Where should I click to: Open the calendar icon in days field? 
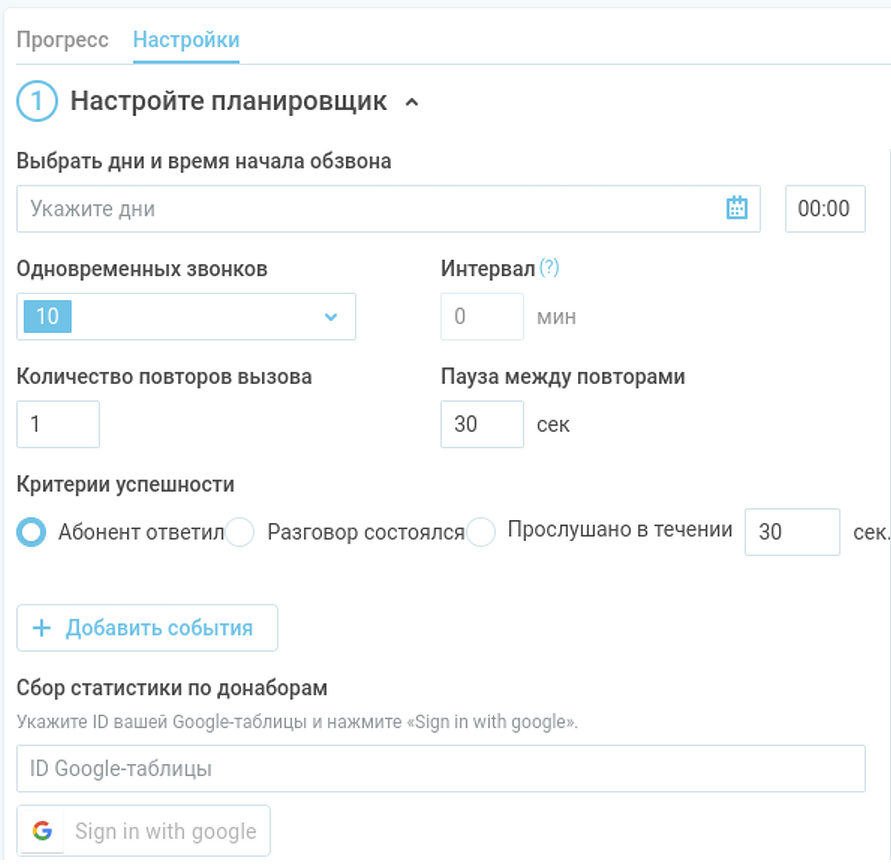736,208
